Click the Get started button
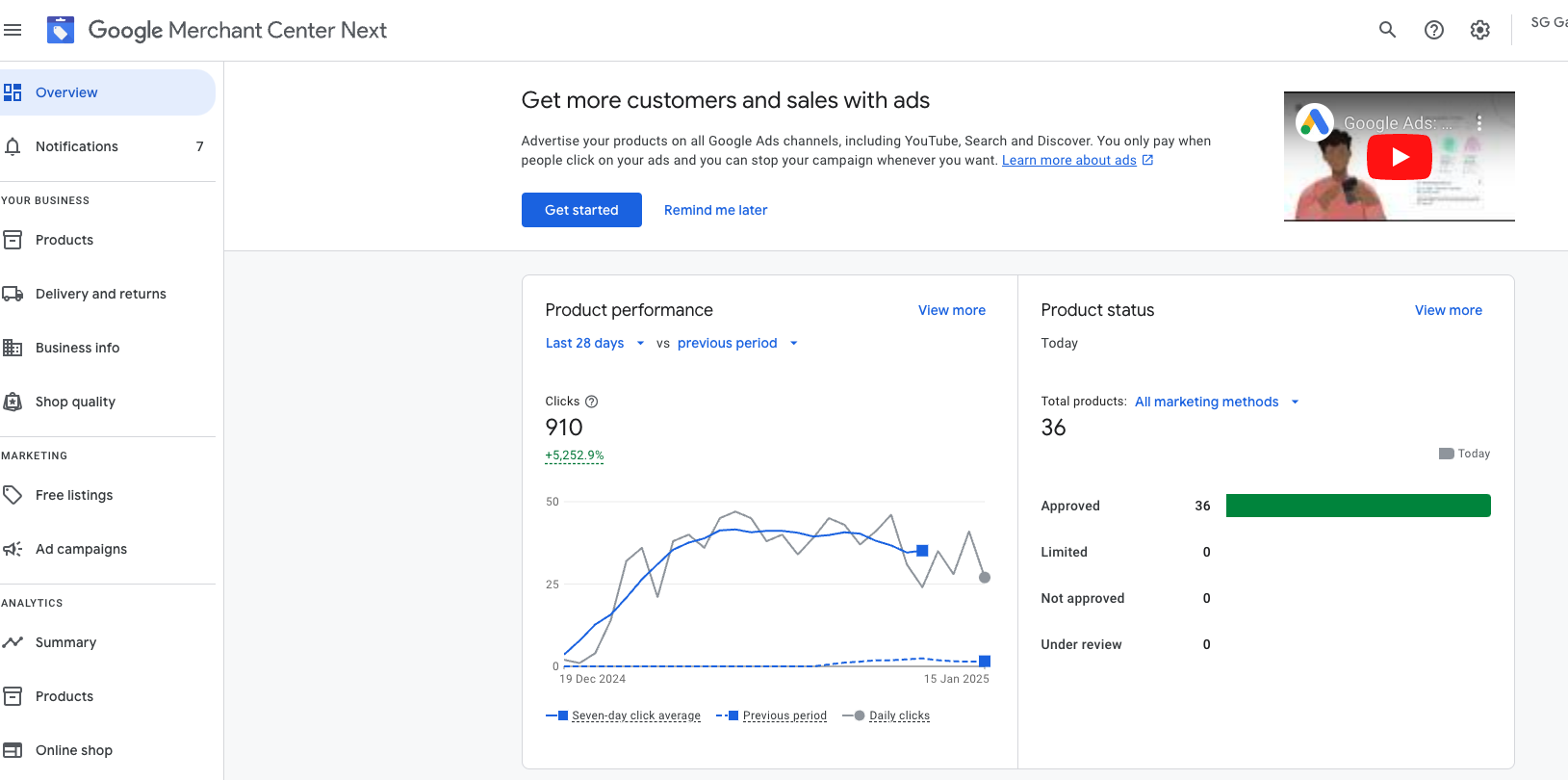This screenshot has height=780, width=1568. [581, 210]
